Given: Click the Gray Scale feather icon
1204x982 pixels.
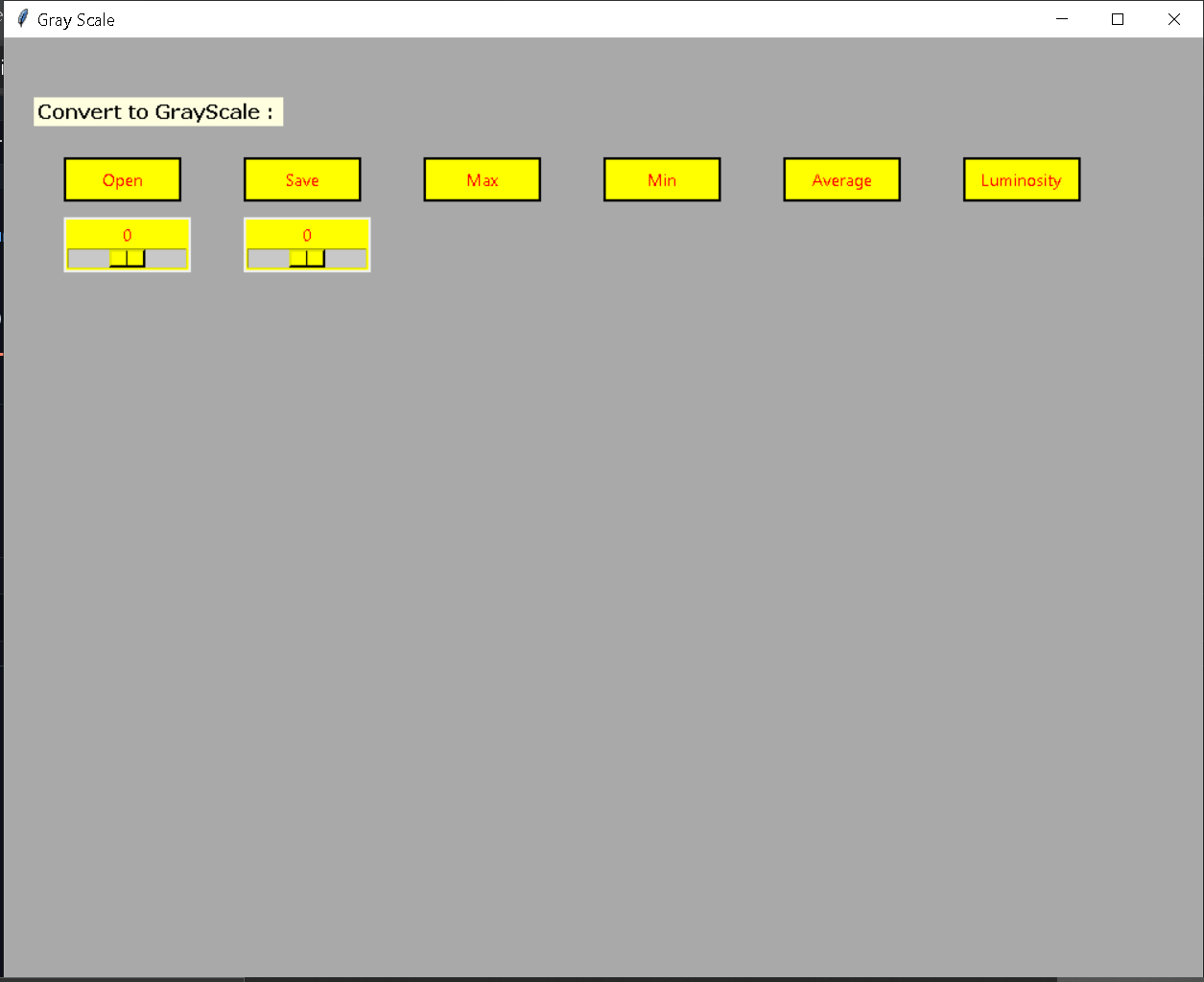Looking at the screenshot, I should (23, 18).
